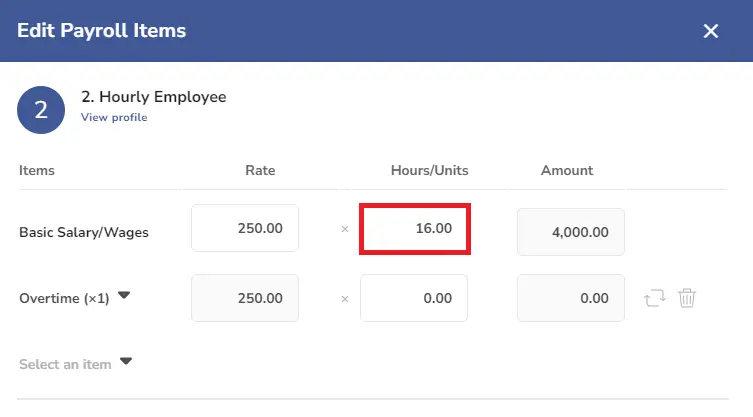753x417 pixels.
Task: Focus the Basic Salary rate field
Action: tap(245, 228)
